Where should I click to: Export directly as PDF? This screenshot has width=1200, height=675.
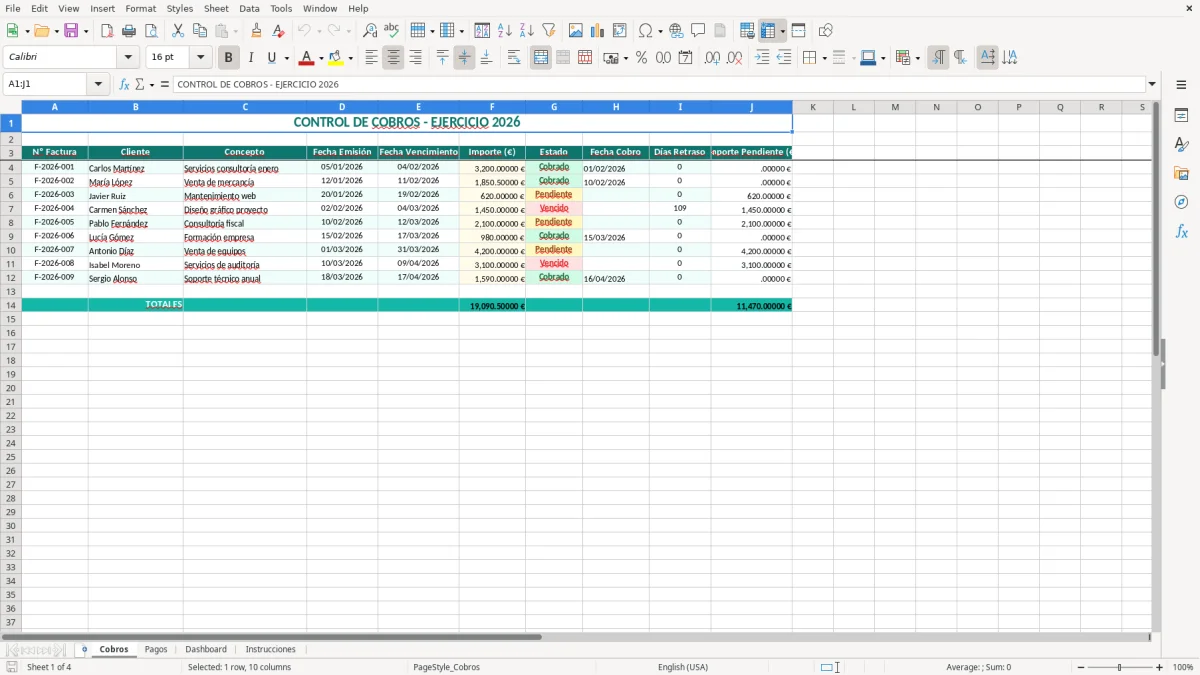click(107, 31)
